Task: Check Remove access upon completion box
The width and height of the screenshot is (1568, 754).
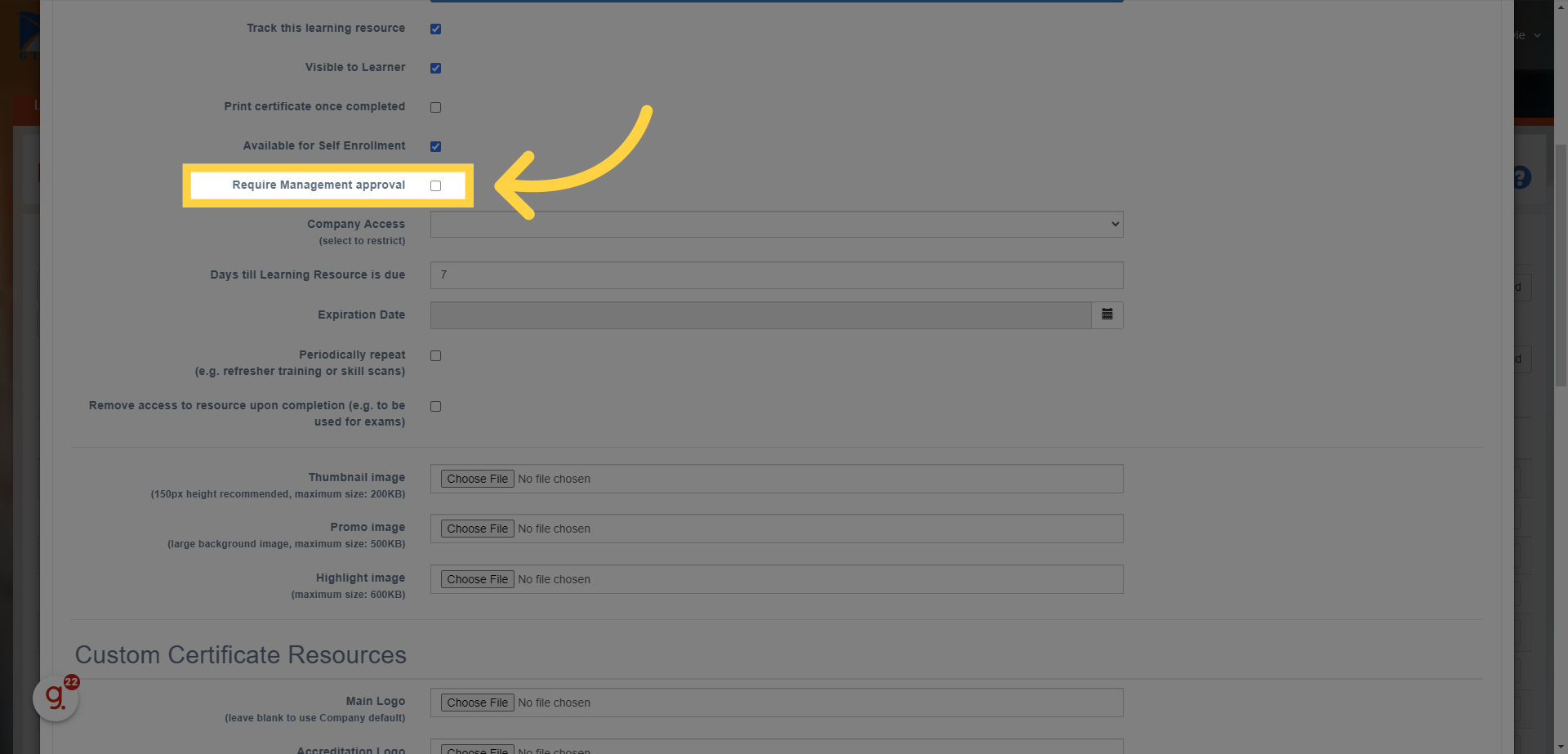Action: tap(435, 406)
